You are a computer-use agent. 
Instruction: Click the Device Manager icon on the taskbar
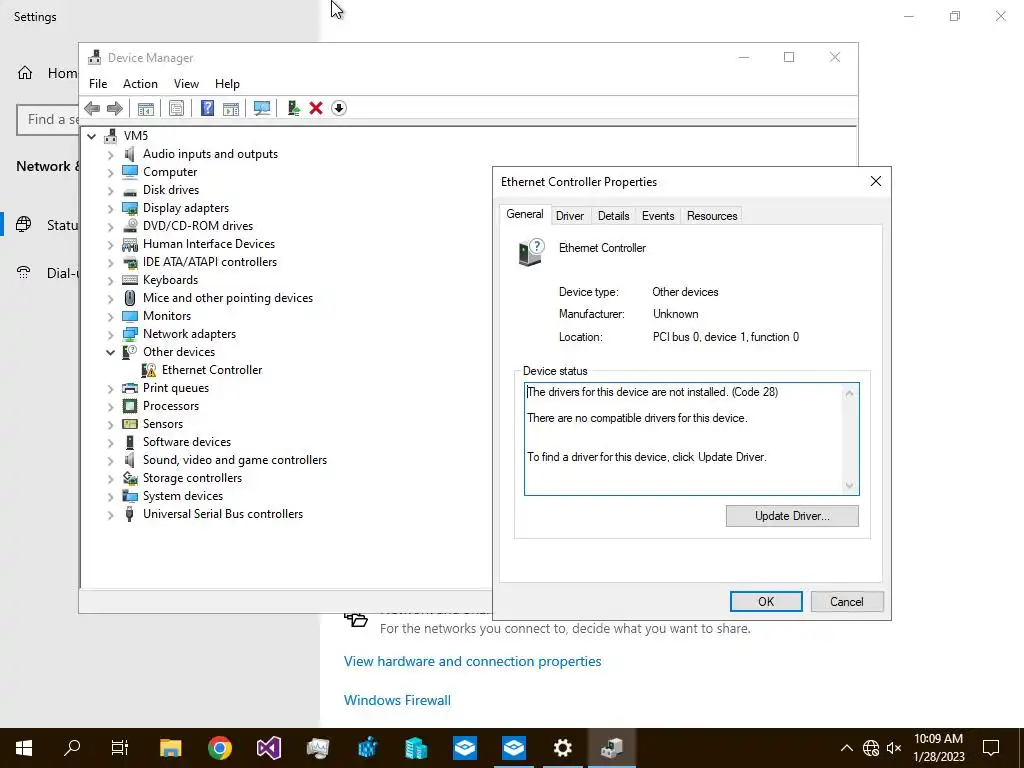(612, 748)
